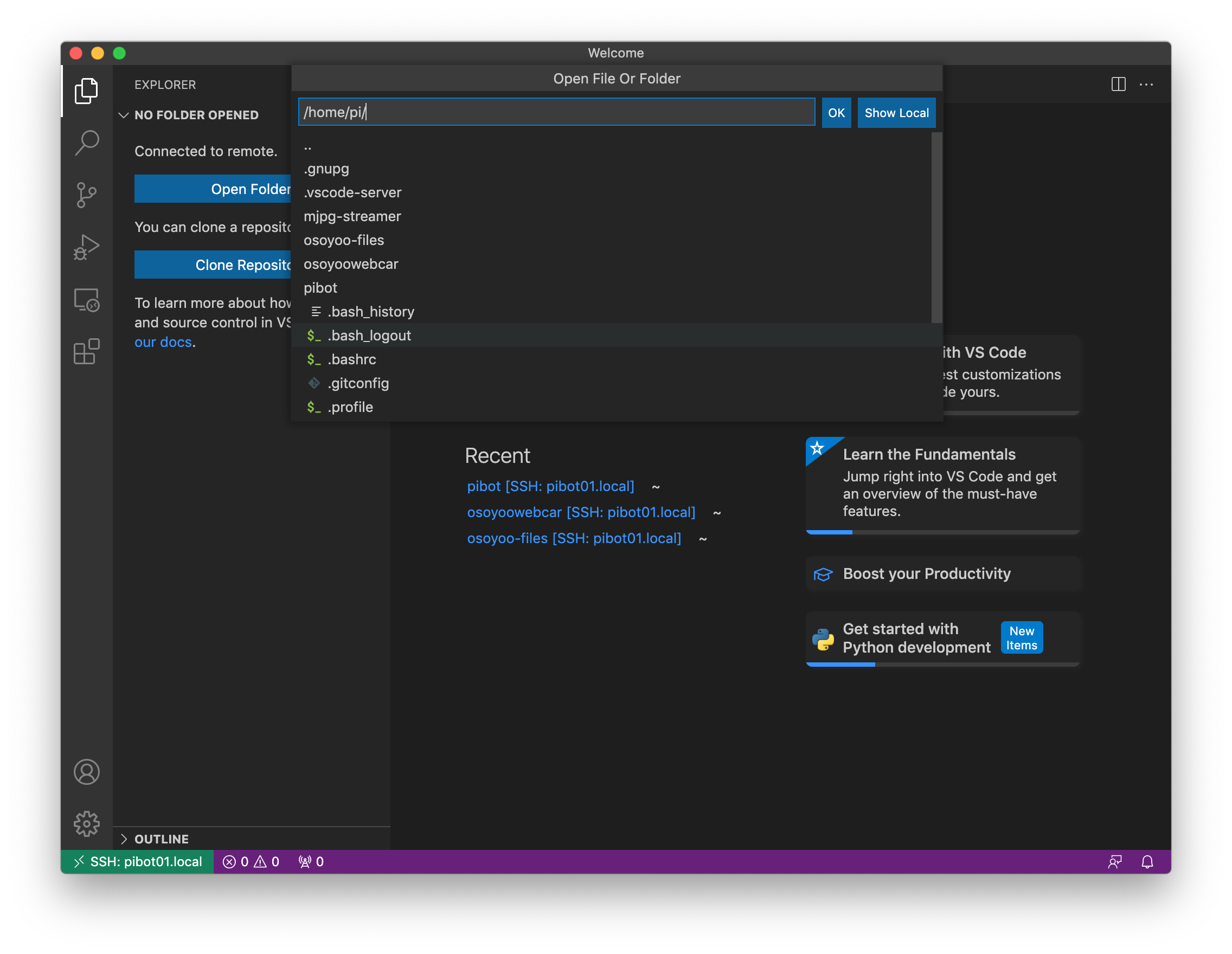Open osoyoowebcar folder from recent list
Viewport: 1232px width, 954px height.
click(581, 512)
